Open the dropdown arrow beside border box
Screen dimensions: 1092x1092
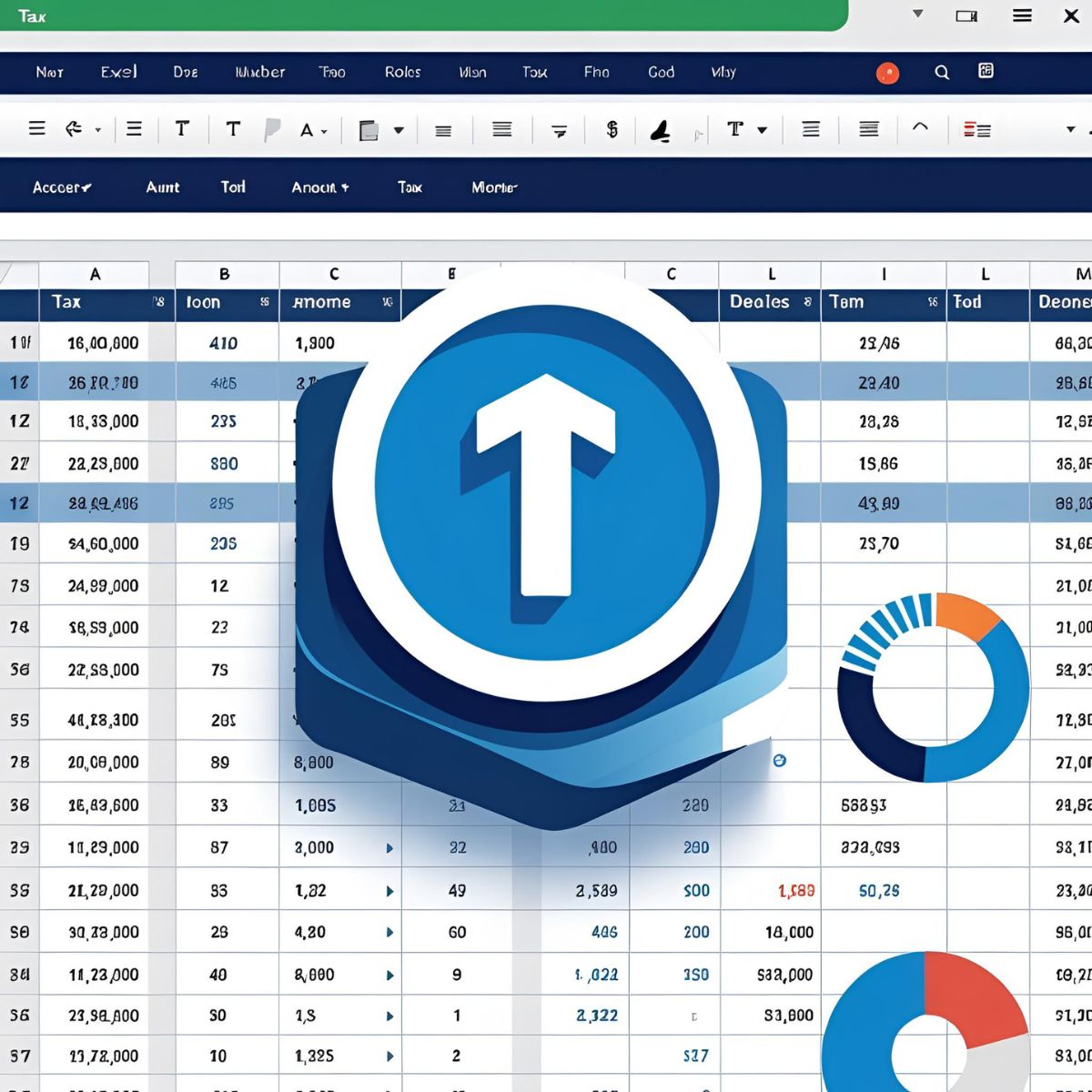click(x=398, y=131)
